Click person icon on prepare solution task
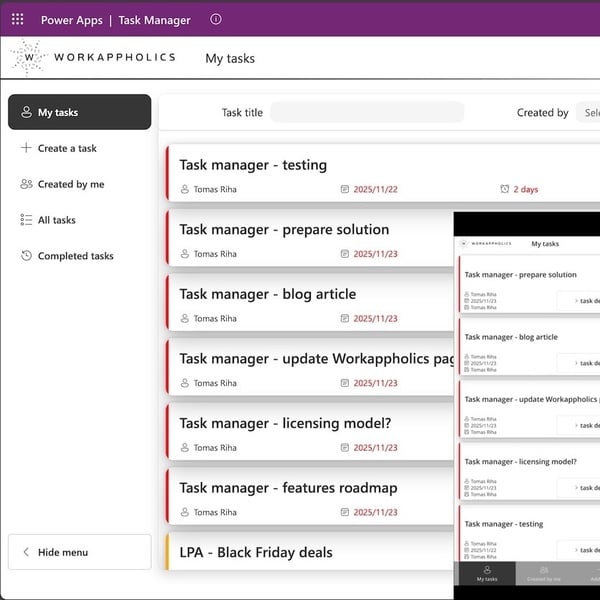The height and width of the screenshot is (600, 600). coord(185,254)
